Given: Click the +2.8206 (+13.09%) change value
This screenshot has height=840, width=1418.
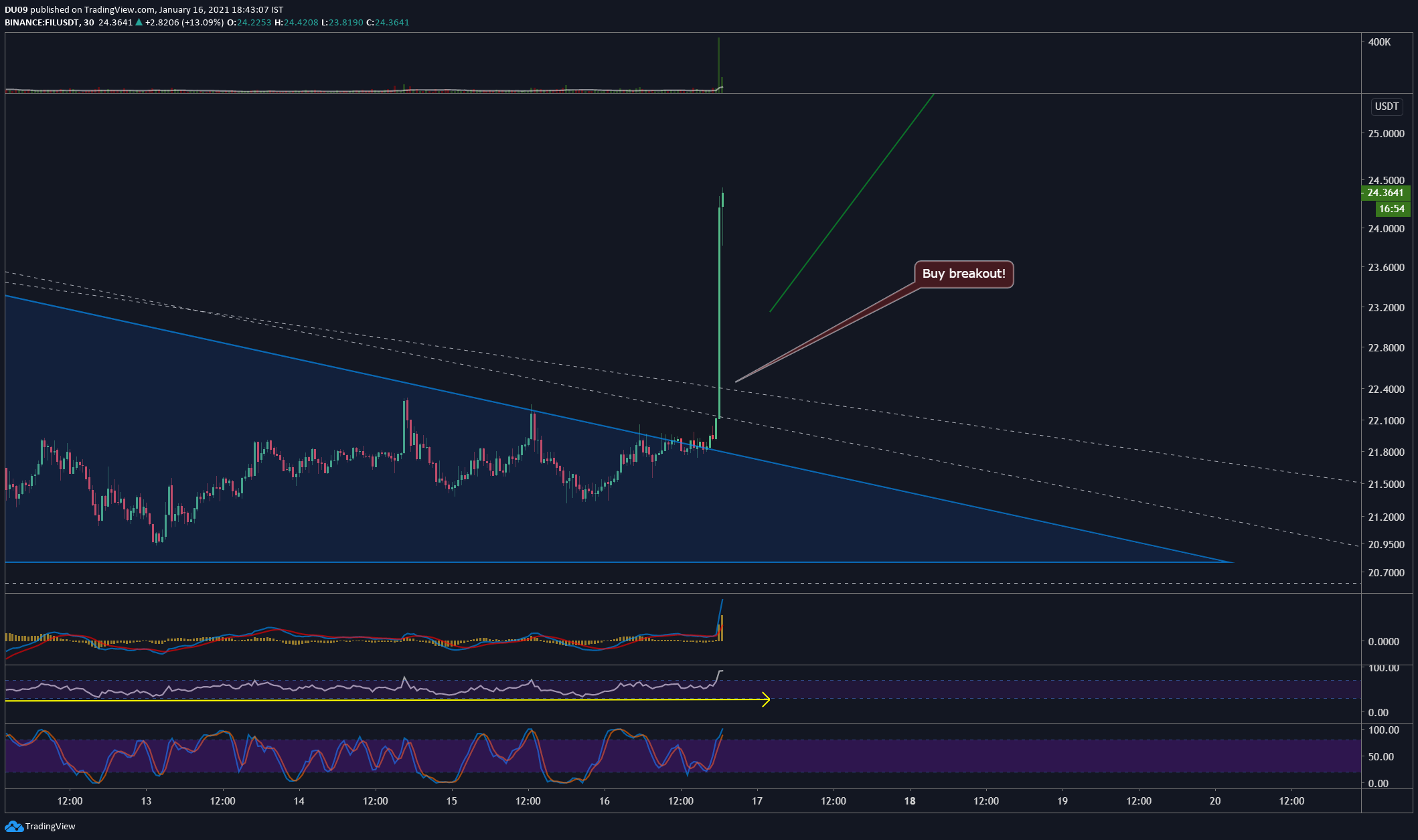Looking at the screenshot, I should coord(184,22).
